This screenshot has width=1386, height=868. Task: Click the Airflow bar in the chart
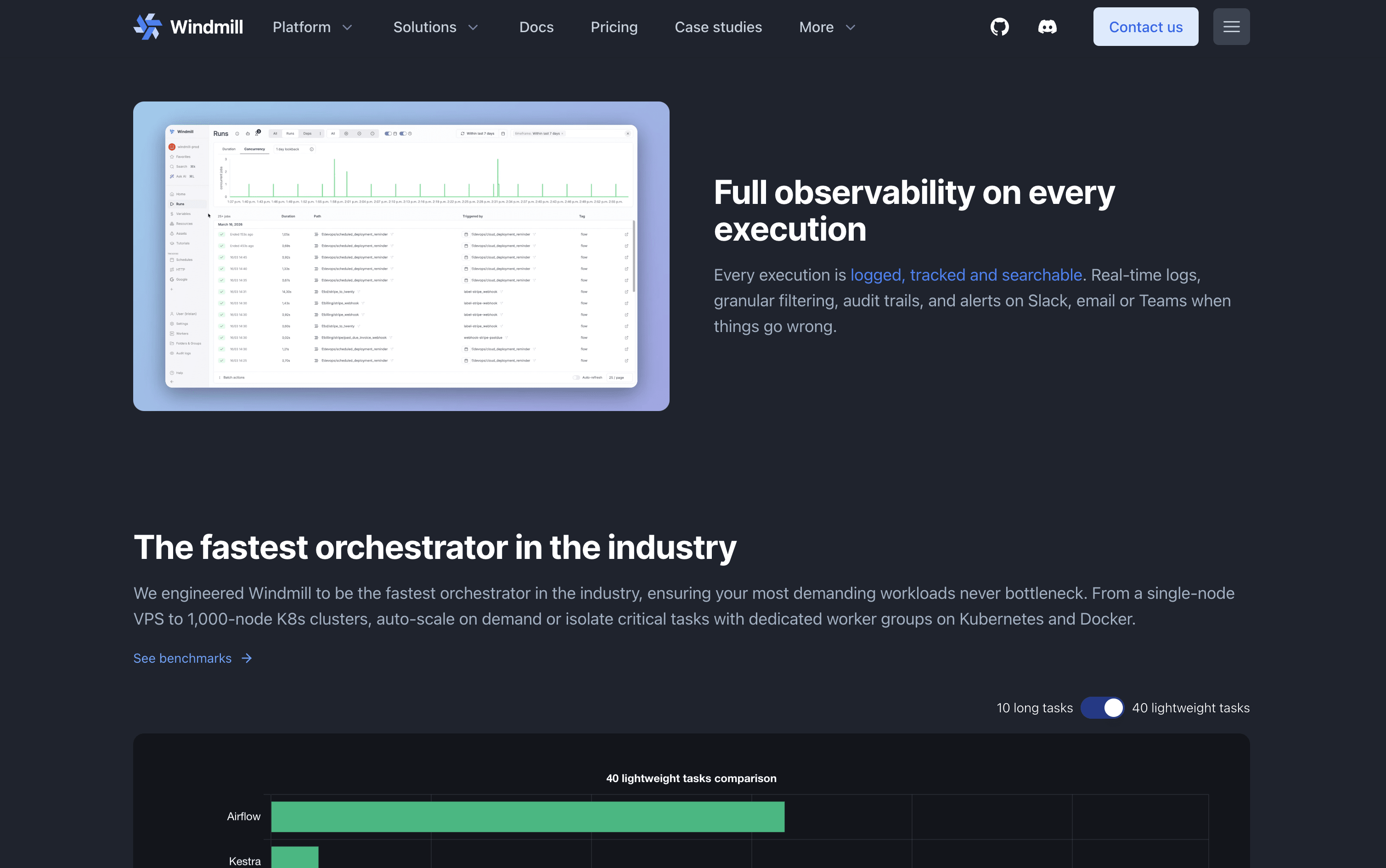pos(527,817)
